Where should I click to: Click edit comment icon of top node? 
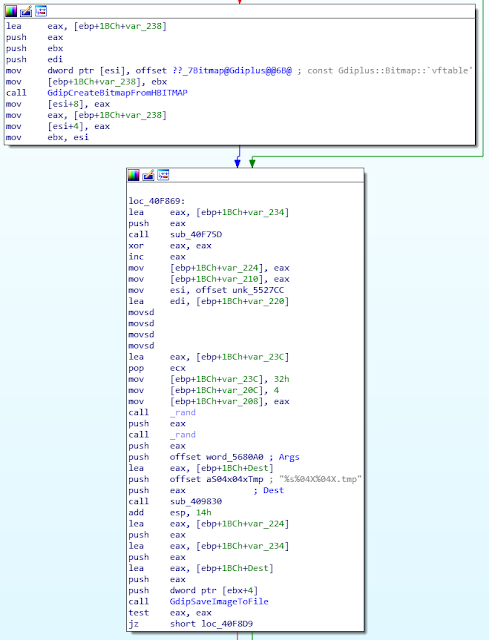coord(26,11)
